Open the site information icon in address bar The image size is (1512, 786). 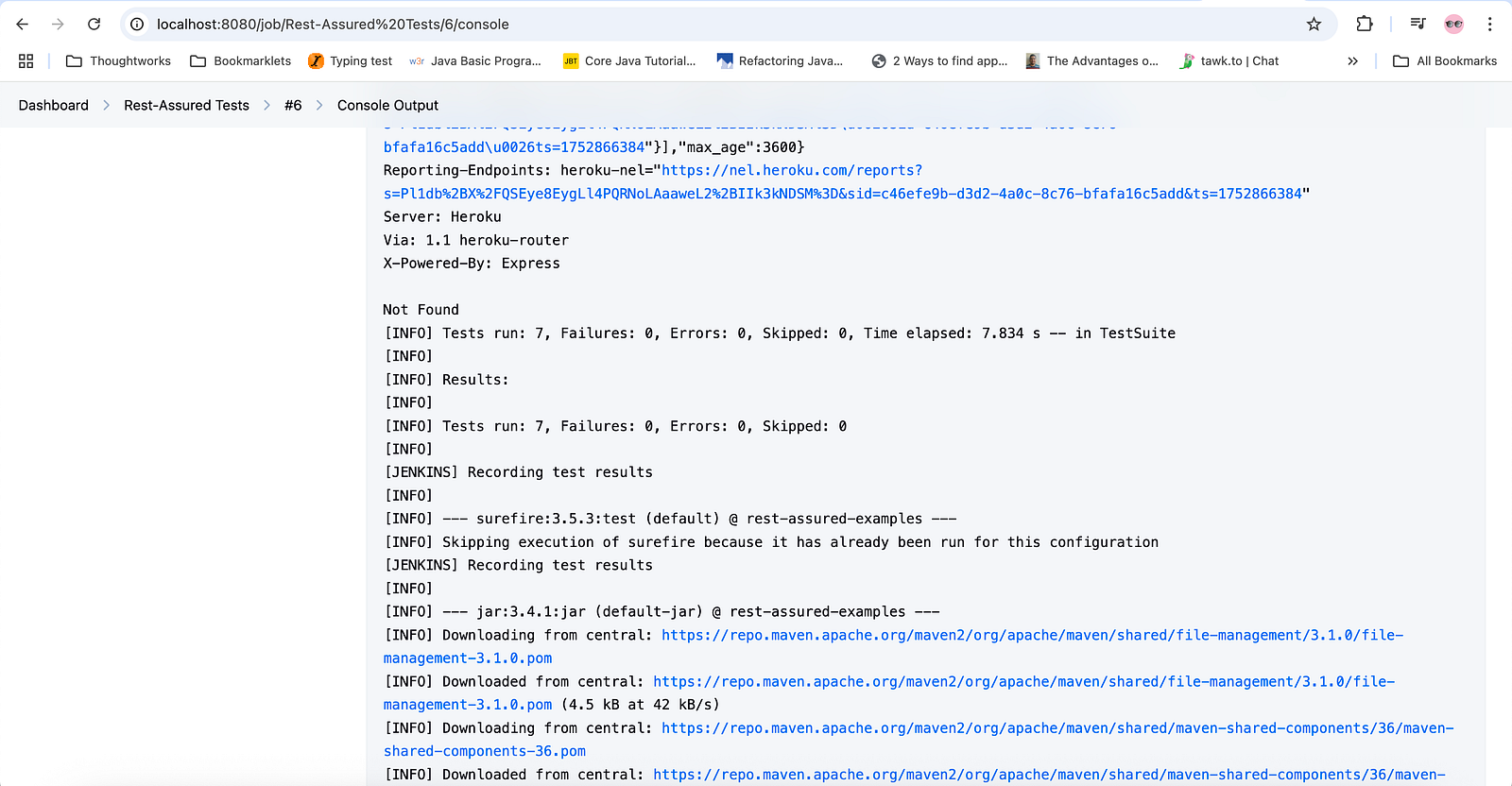(x=137, y=25)
